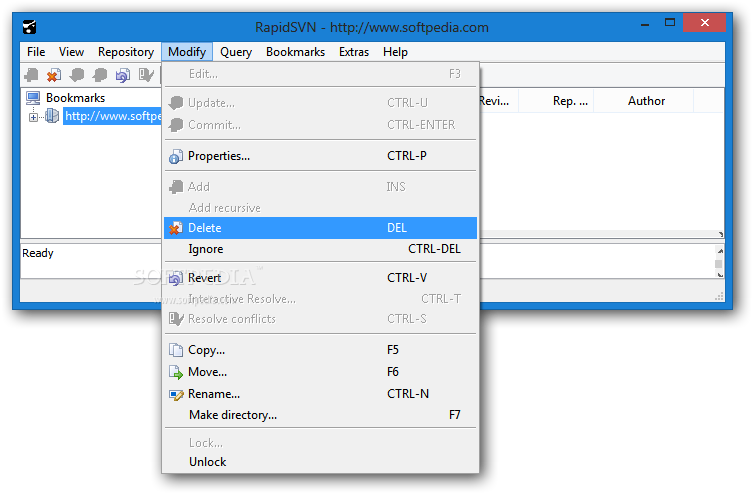Screen dimensions: 753x494
Task: Select Revert in the Modify menu
Action: click(x=320, y=278)
